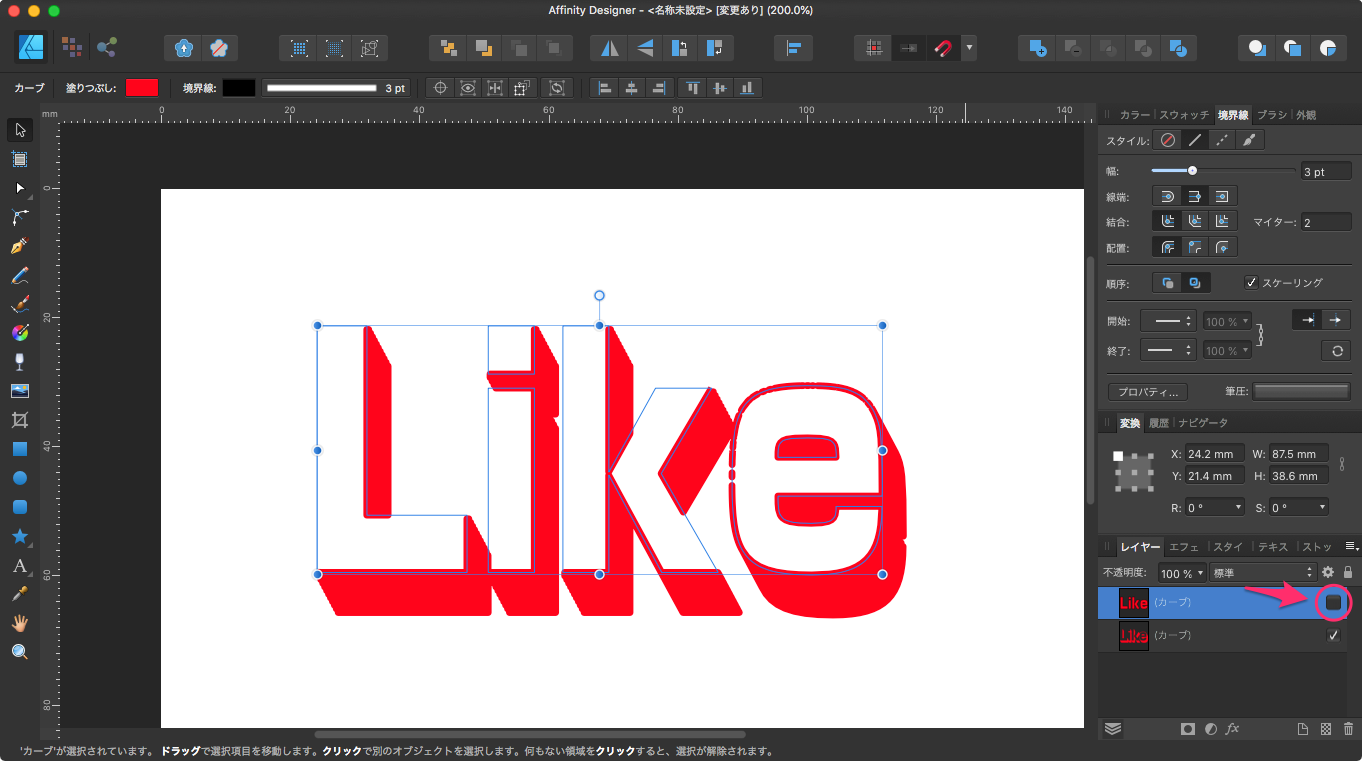Click the 筆圧 pressure profile button
1362x761 pixels.
click(1301, 391)
